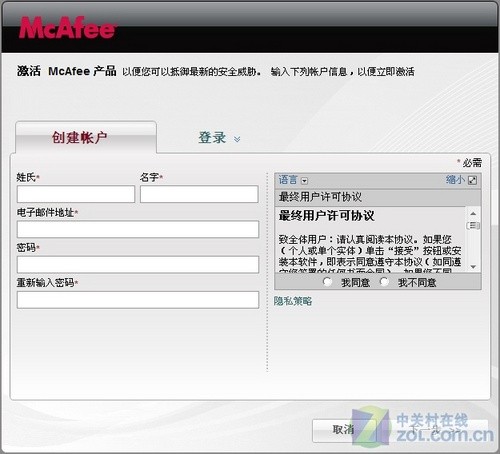Click the 取消 button
Screen dimensions: 500x454
point(343,430)
